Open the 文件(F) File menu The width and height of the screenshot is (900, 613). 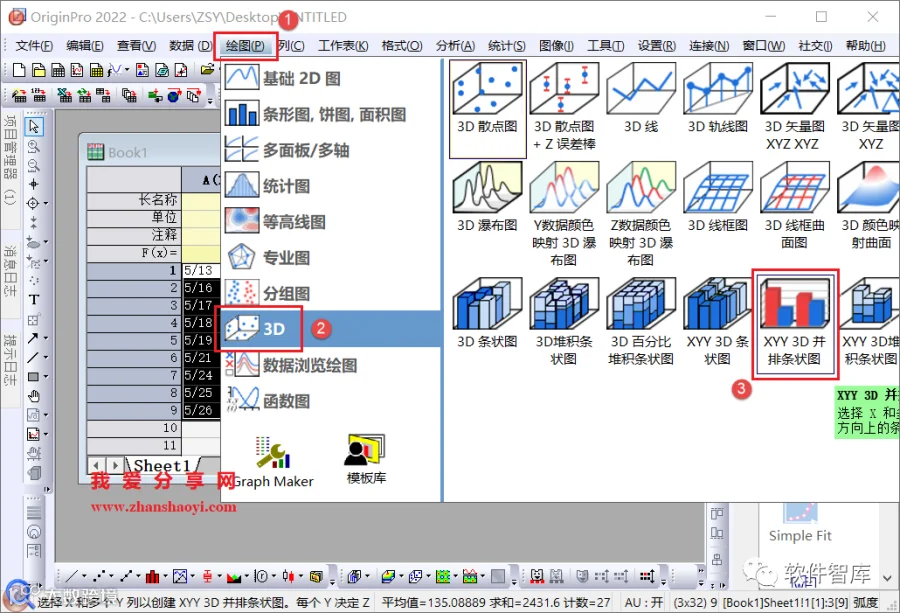click(34, 45)
